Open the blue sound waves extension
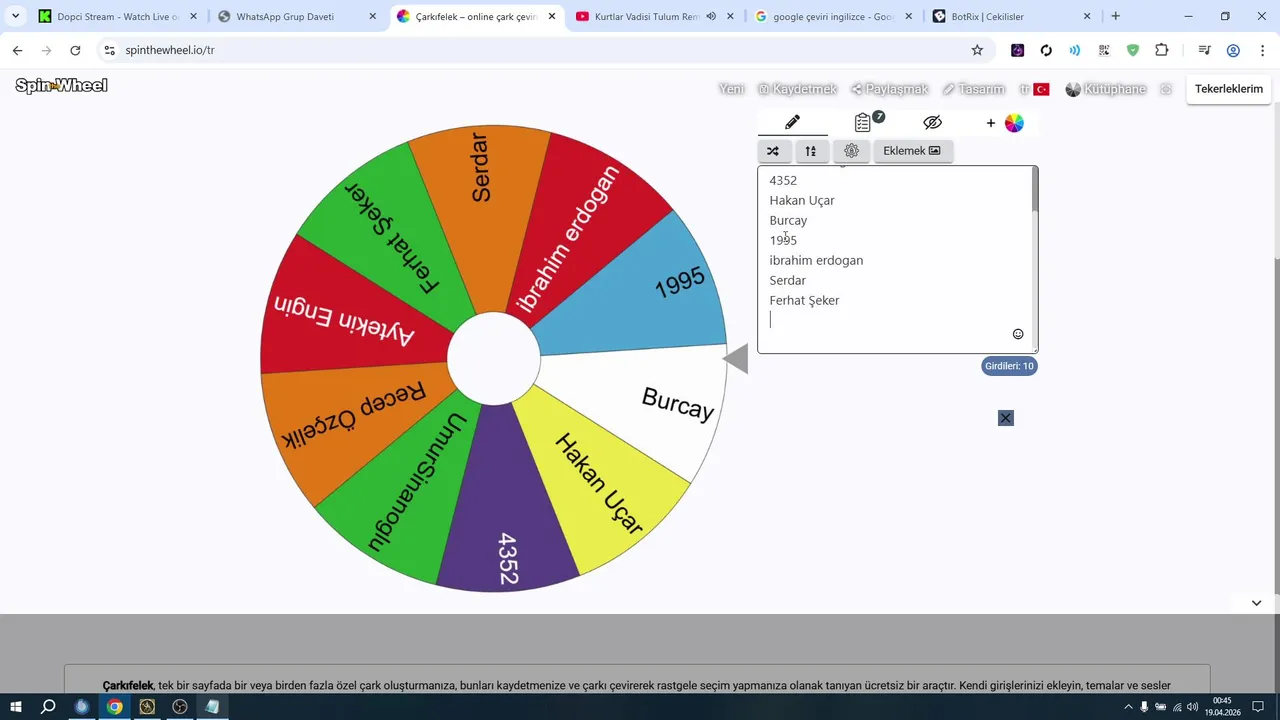This screenshot has height=720, width=1280. (1075, 50)
